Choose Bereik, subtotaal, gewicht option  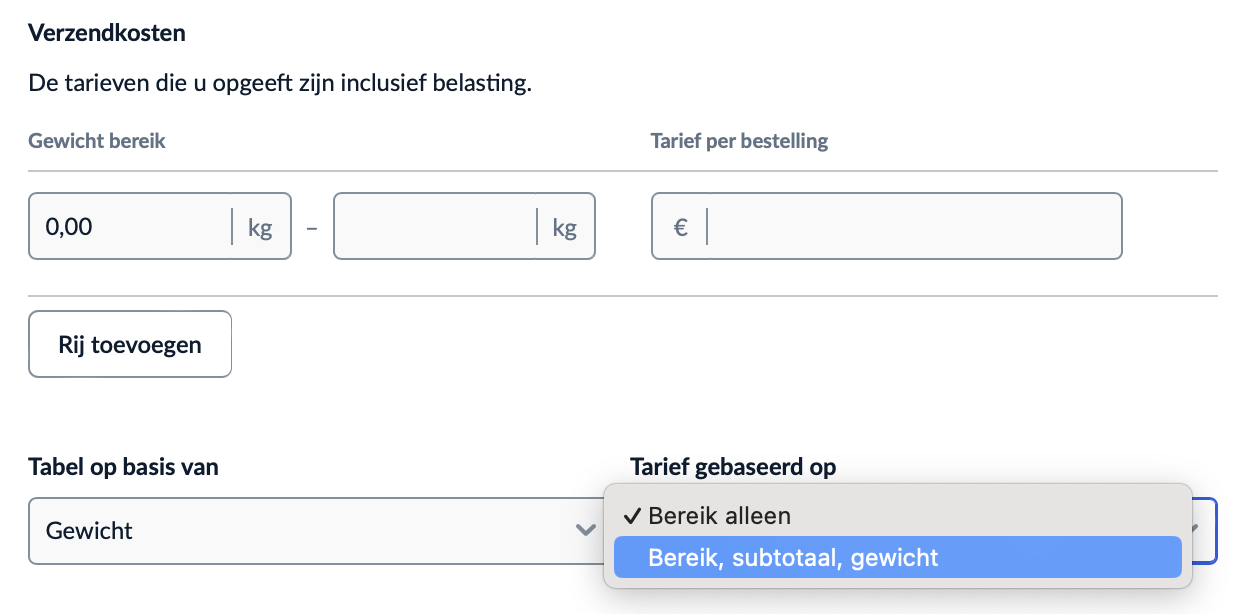click(x=793, y=557)
